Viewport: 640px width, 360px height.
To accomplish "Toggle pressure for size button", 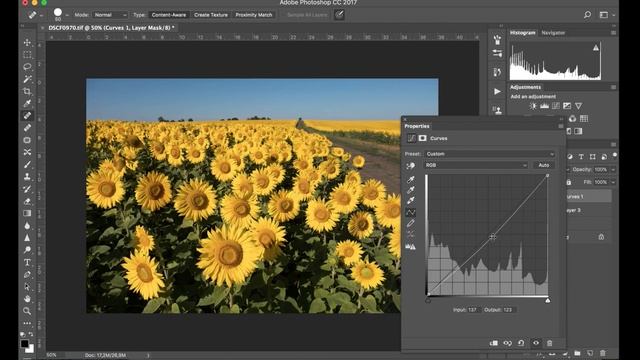I will [x=339, y=15].
